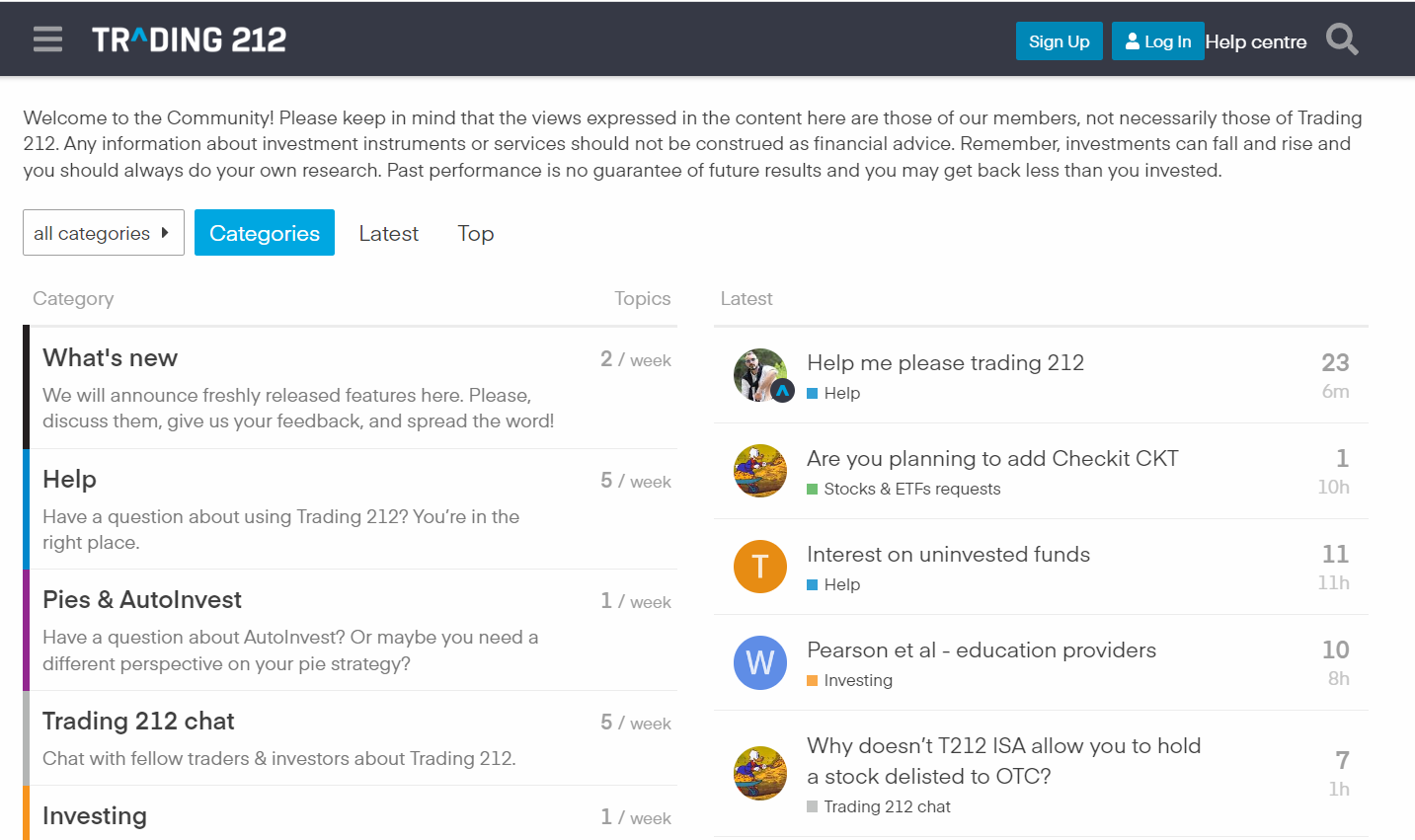Viewport: 1415px width, 840px height.
Task: Open topic Are you planning to add Checkit CKT
Action: (992, 458)
